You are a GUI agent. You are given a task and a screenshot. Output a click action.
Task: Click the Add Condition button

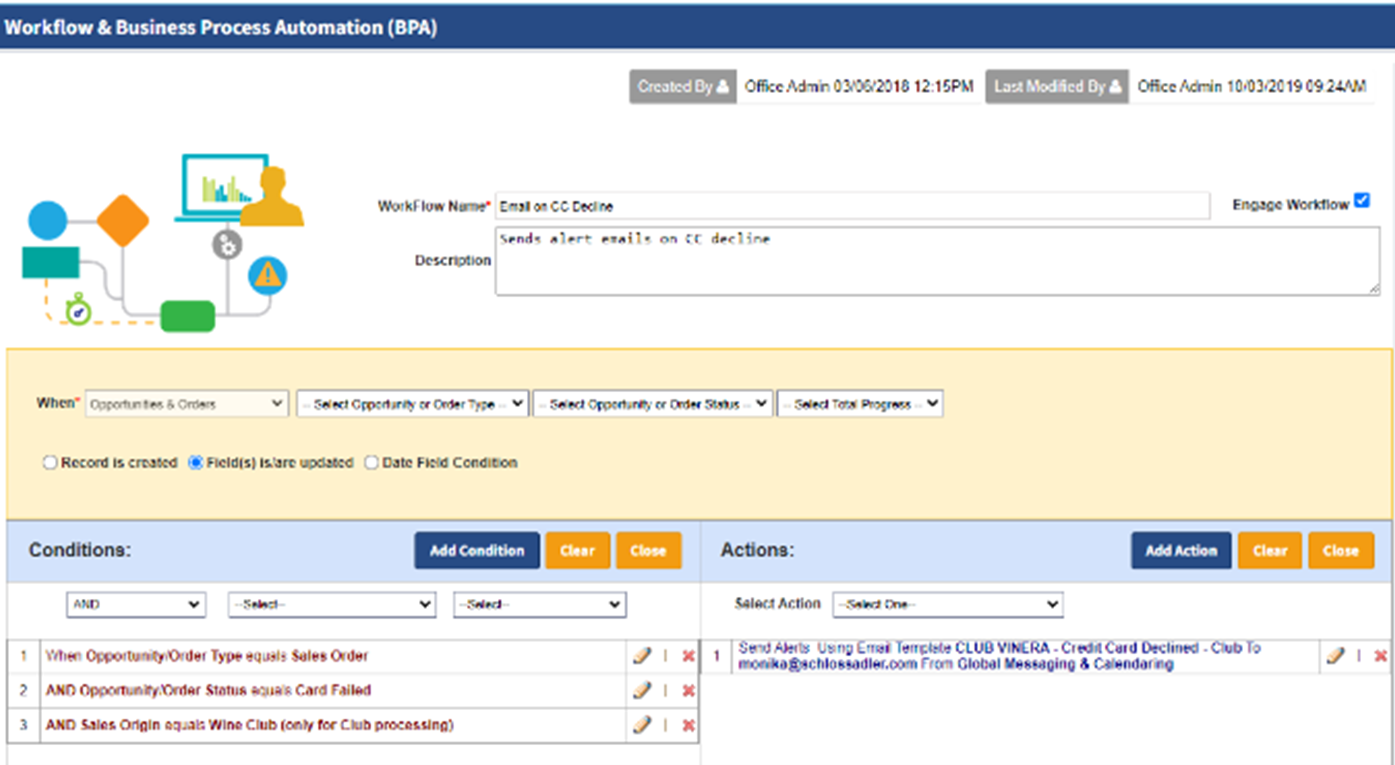(476, 550)
